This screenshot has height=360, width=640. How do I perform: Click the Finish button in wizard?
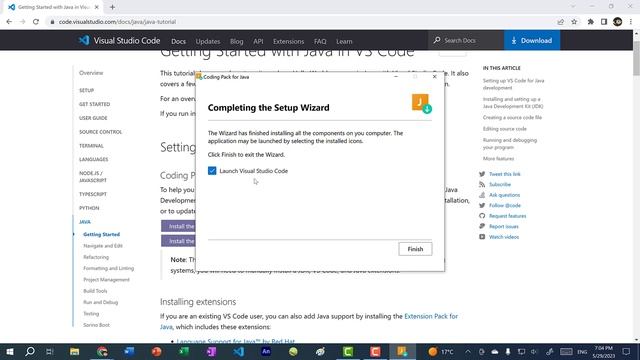click(415, 249)
